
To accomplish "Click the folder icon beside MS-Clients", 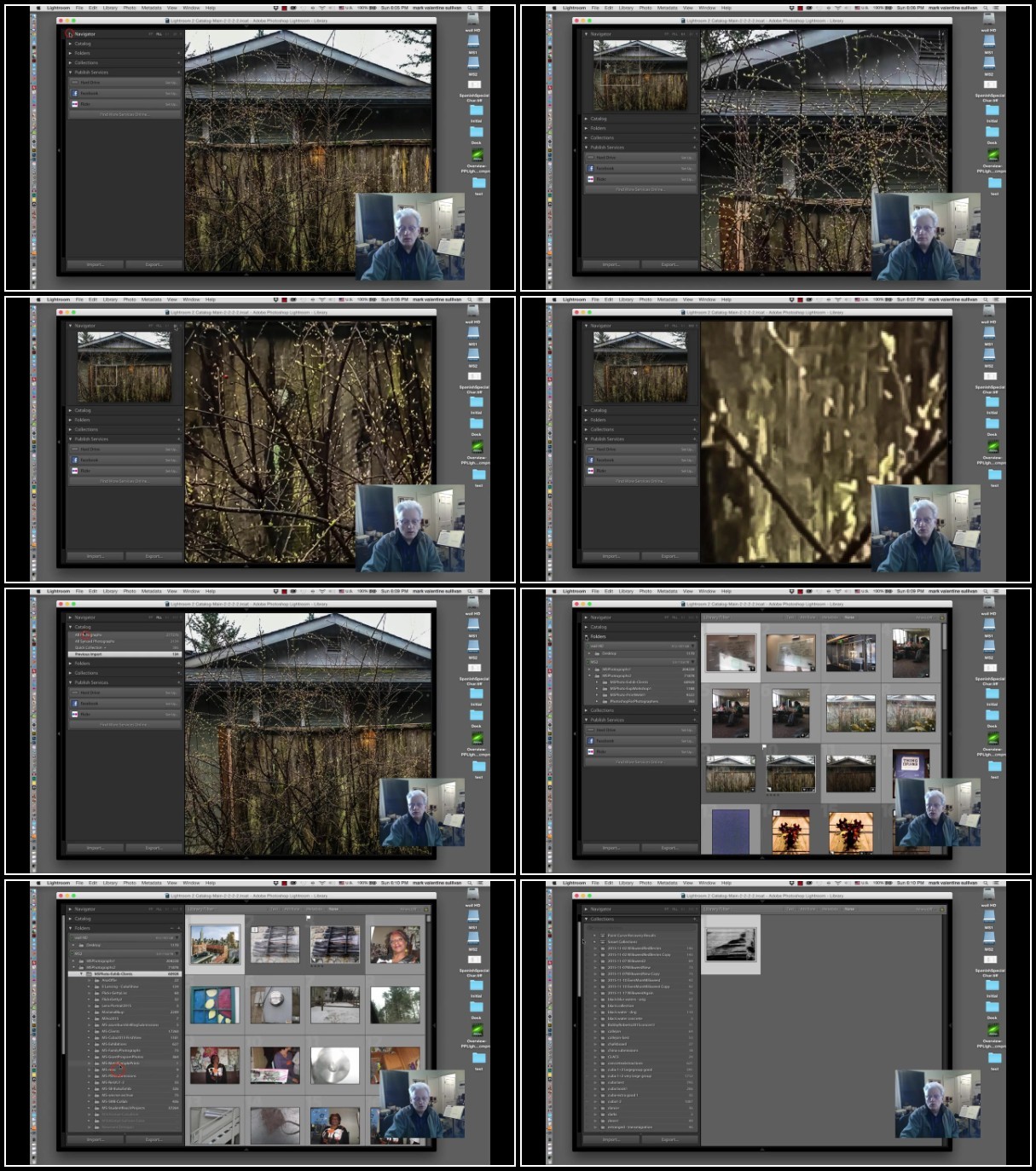I will (96, 1031).
